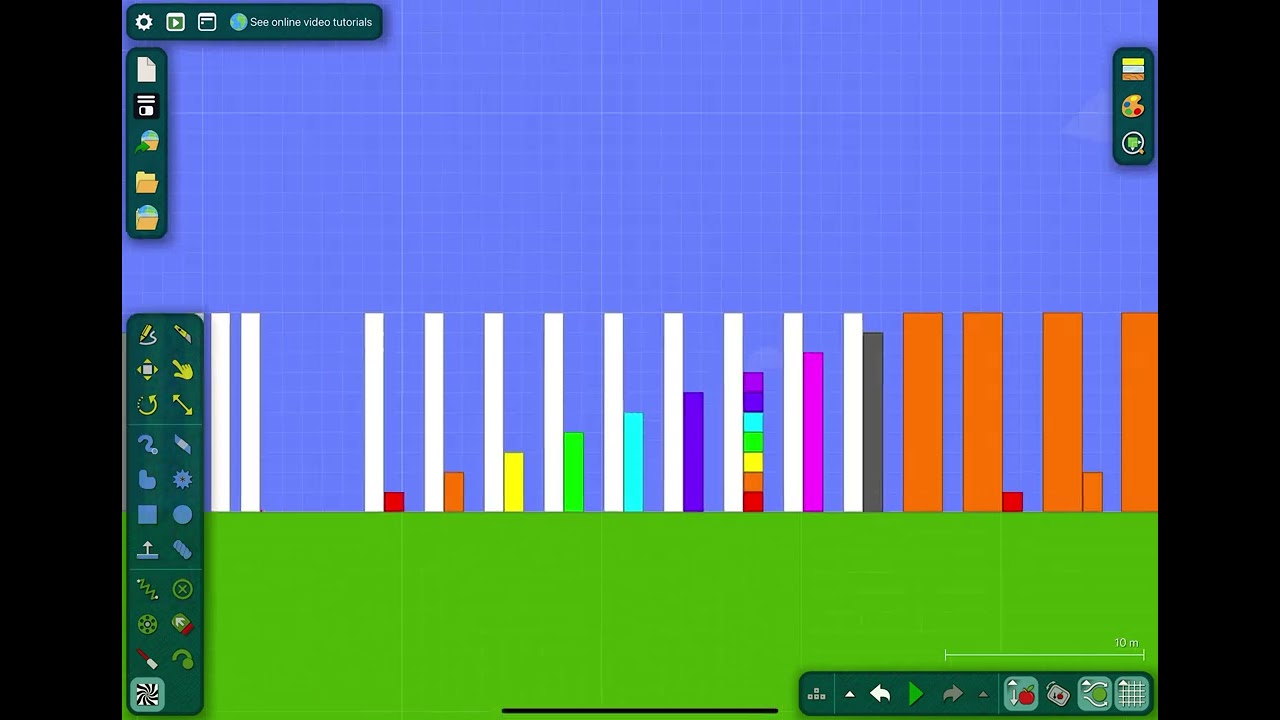Image resolution: width=1280 pixels, height=720 pixels.
Task: Select the yellow bar in scene
Action: click(514, 482)
